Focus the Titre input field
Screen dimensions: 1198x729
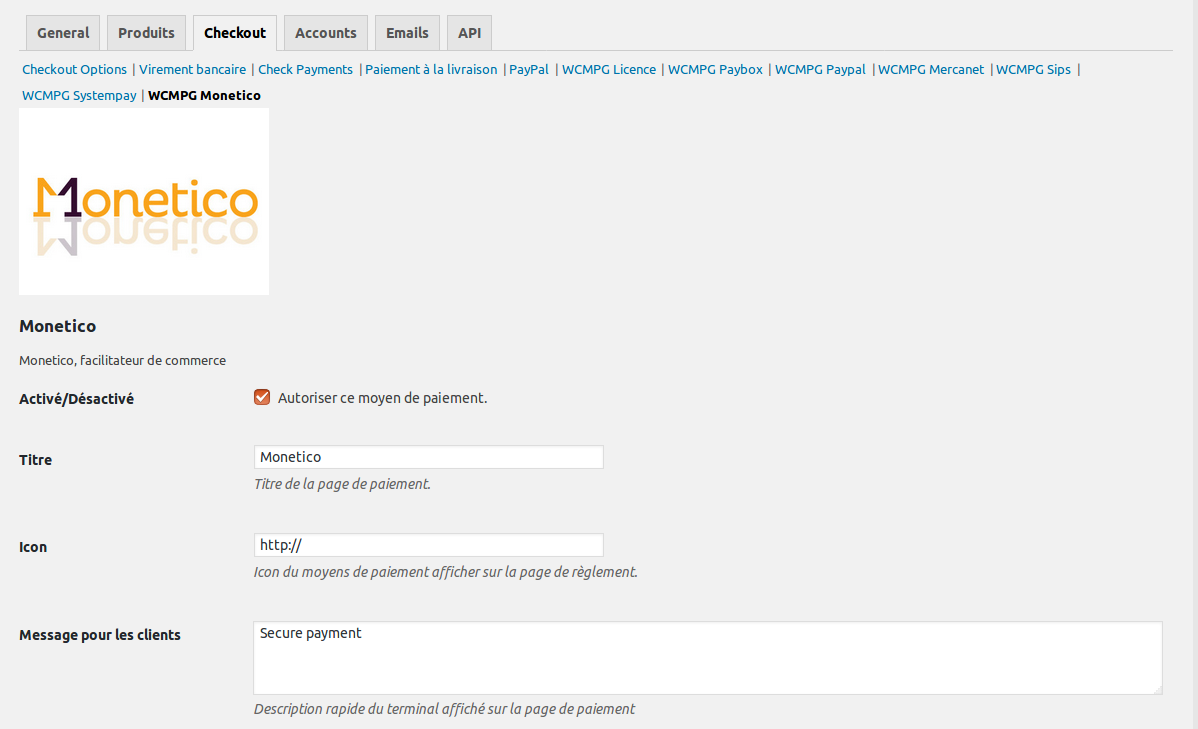pyautogui.click(x=429, y=457)
